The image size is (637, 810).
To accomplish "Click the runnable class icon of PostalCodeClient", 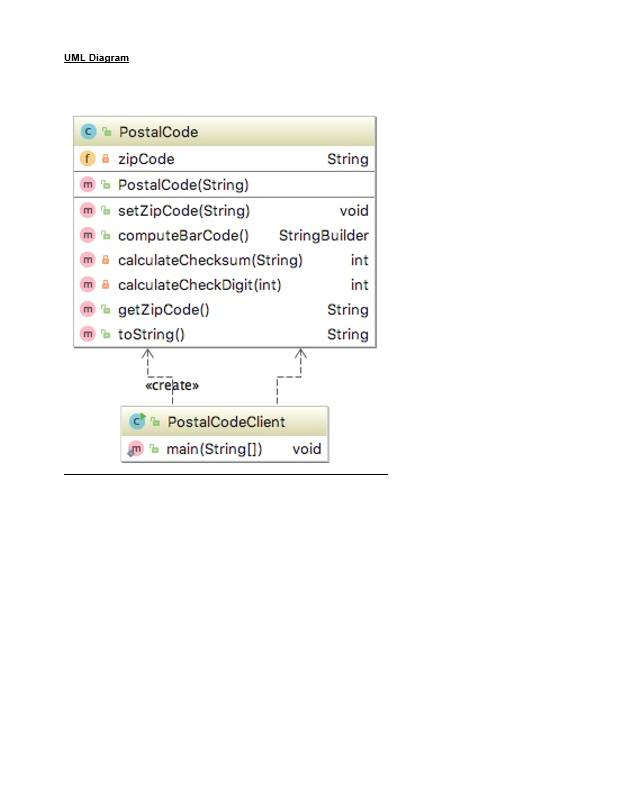I will 137,422.
